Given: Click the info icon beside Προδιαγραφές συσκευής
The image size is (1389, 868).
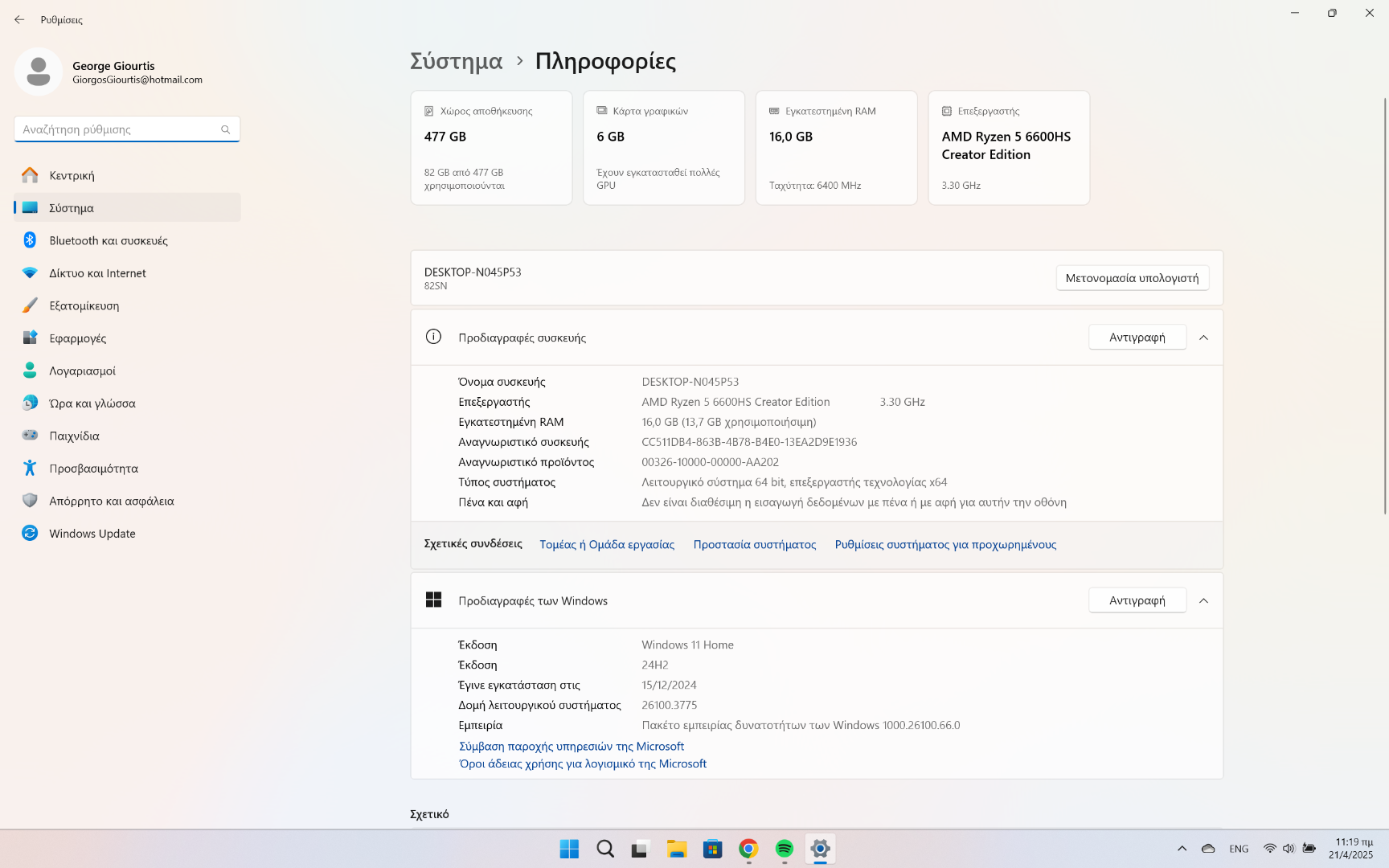Looking at the screenshot, I should coord(433,337).
